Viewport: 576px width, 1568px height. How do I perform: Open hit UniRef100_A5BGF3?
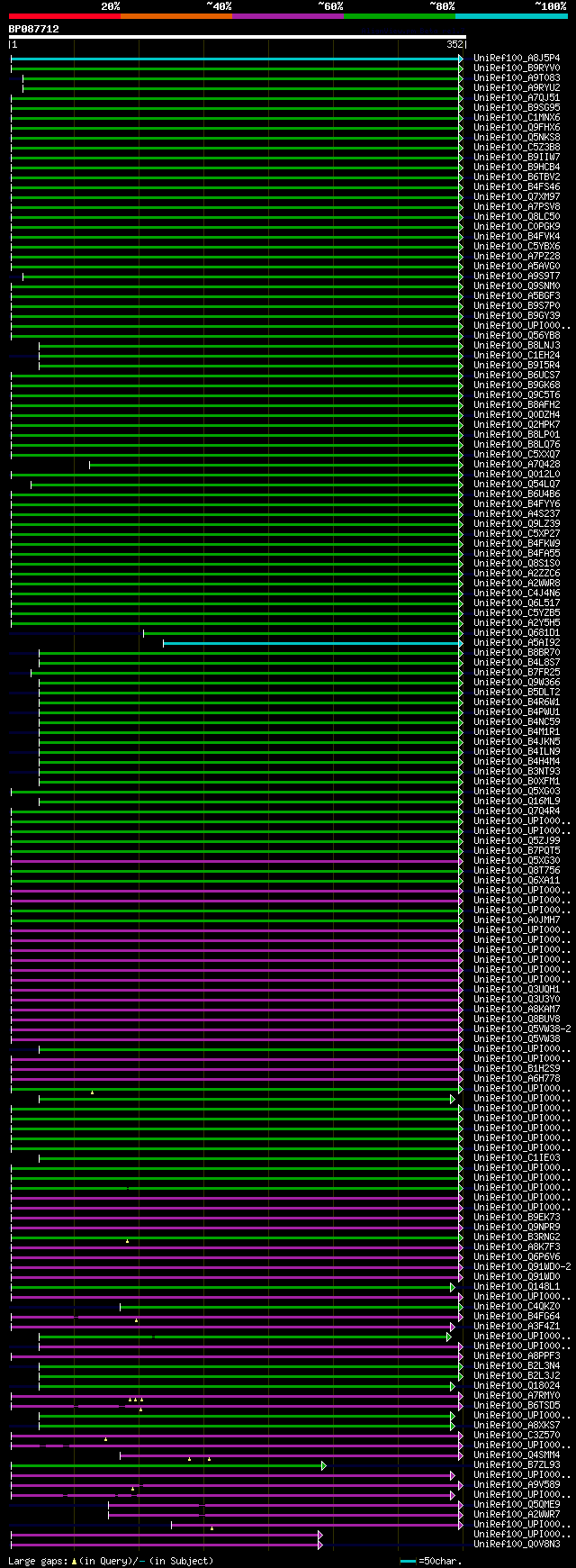[x=517, y=295]
